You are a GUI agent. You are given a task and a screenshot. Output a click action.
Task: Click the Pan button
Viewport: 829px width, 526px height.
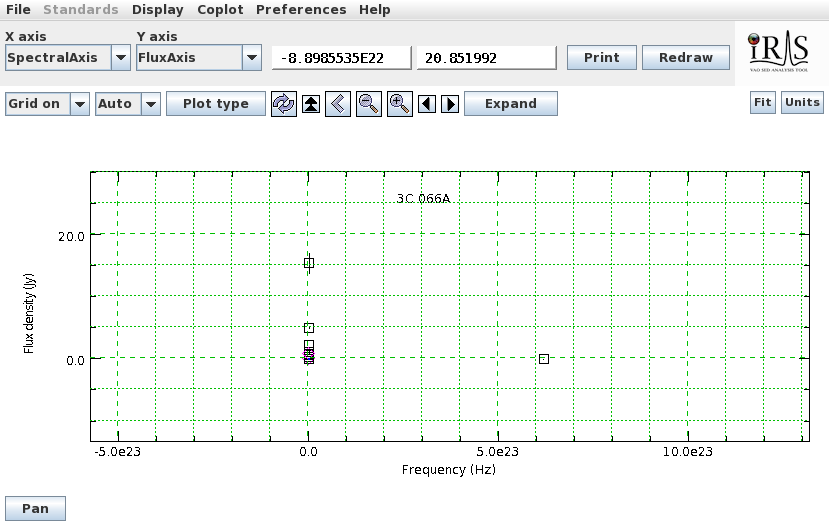pos(35,509)
